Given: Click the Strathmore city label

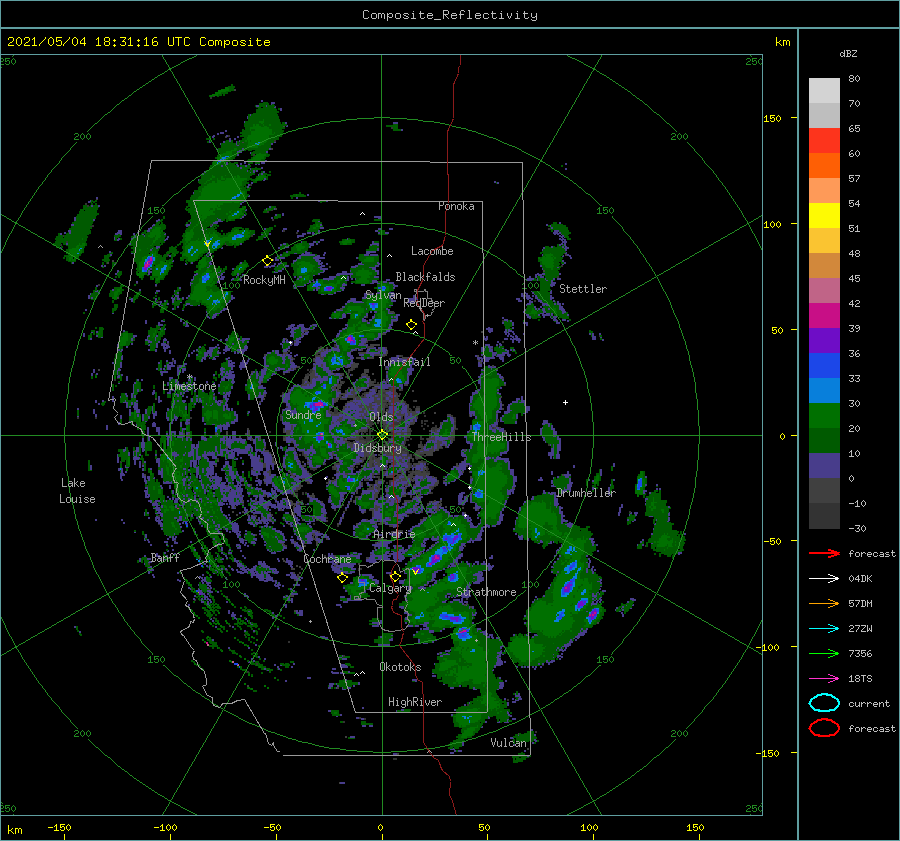Looking at the screenshot, I should click(x=486, y=592).
